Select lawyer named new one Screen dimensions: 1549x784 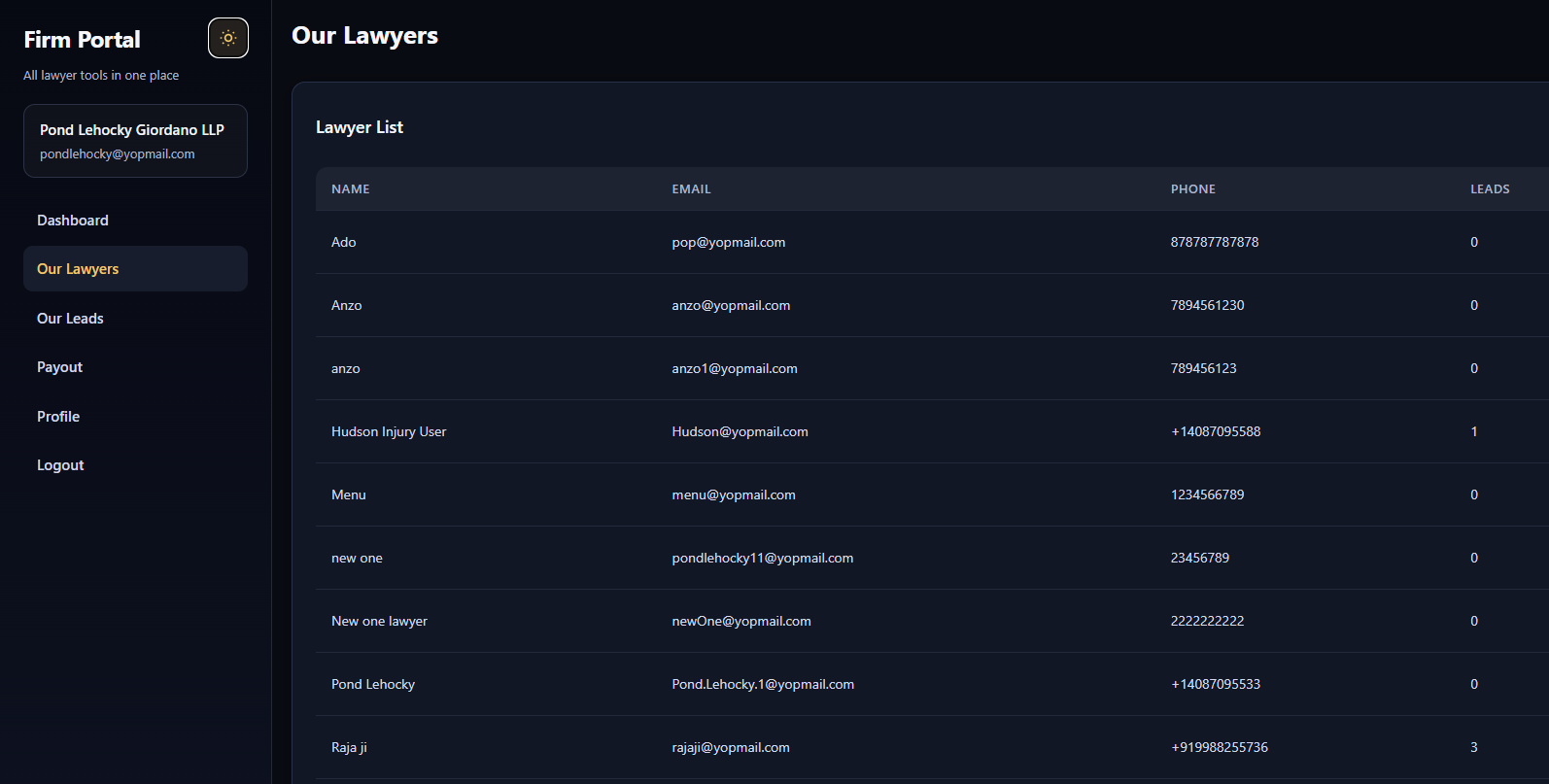tap(357, 559)
